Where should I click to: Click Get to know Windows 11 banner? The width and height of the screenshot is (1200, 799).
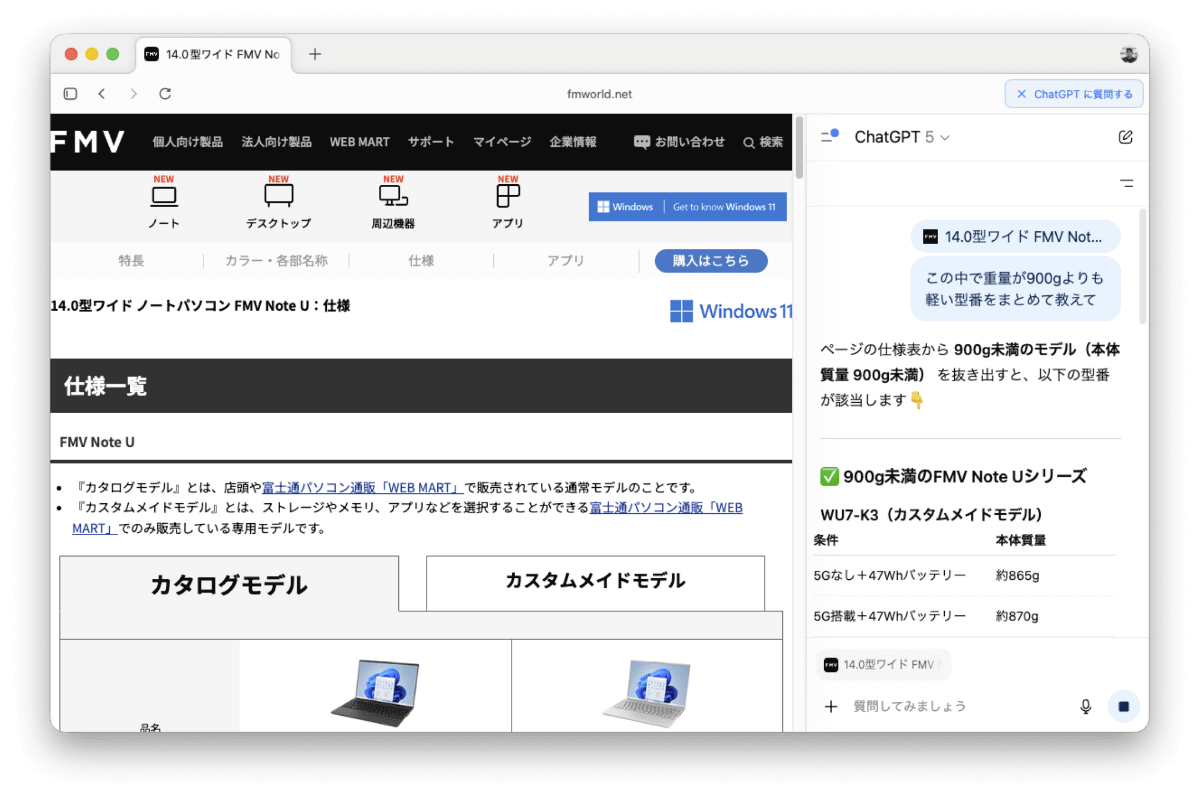pos(688,207)
